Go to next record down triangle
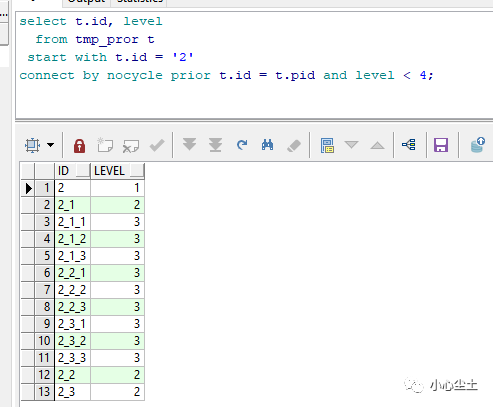493x407 pixels. [x=351, y=145]
